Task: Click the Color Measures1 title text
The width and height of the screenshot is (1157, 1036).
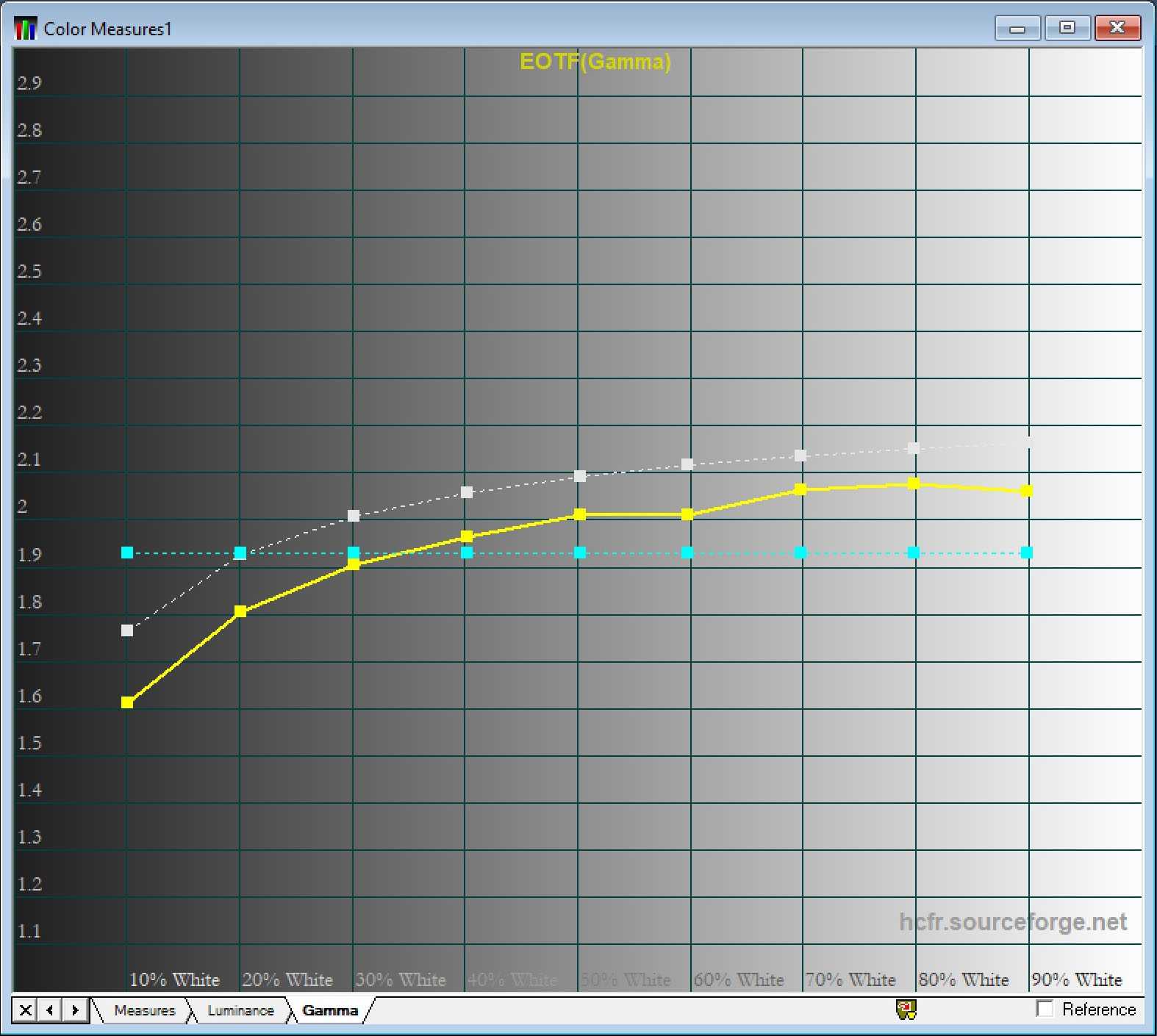Action: tap(107, 29)
